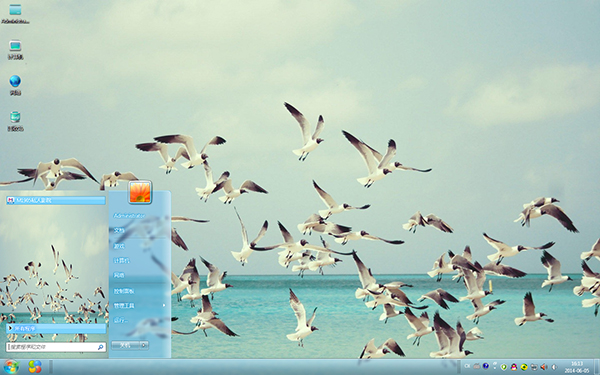
Task: Click the Shut down button
Action: click(126, 345)
